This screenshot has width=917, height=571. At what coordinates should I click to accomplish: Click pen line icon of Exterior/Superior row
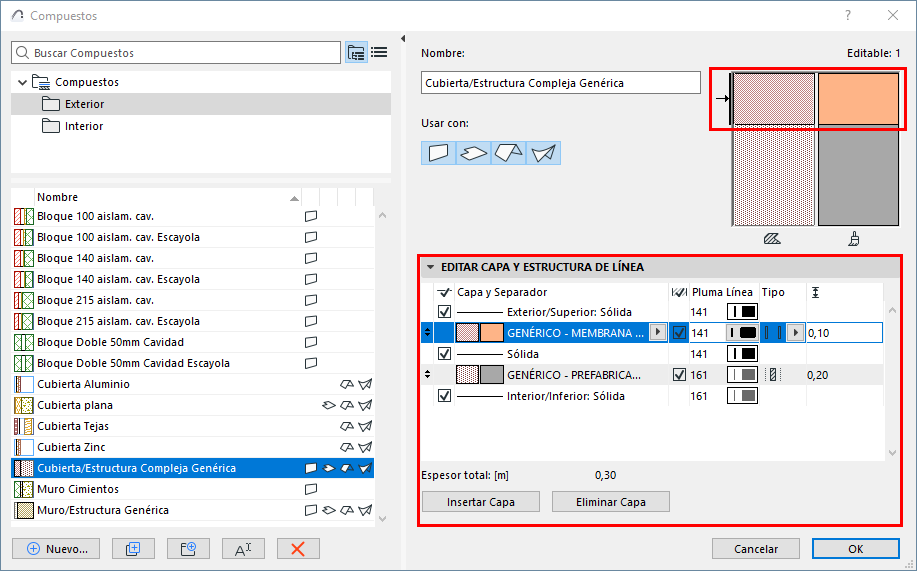(742, 312)
